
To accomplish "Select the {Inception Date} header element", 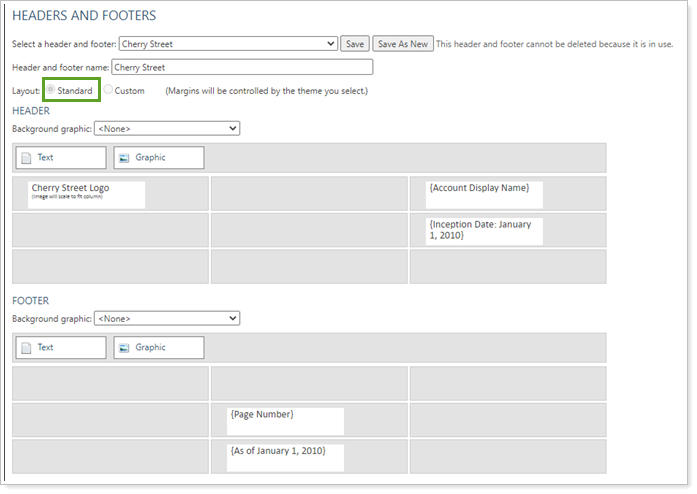I will point(484,230).
